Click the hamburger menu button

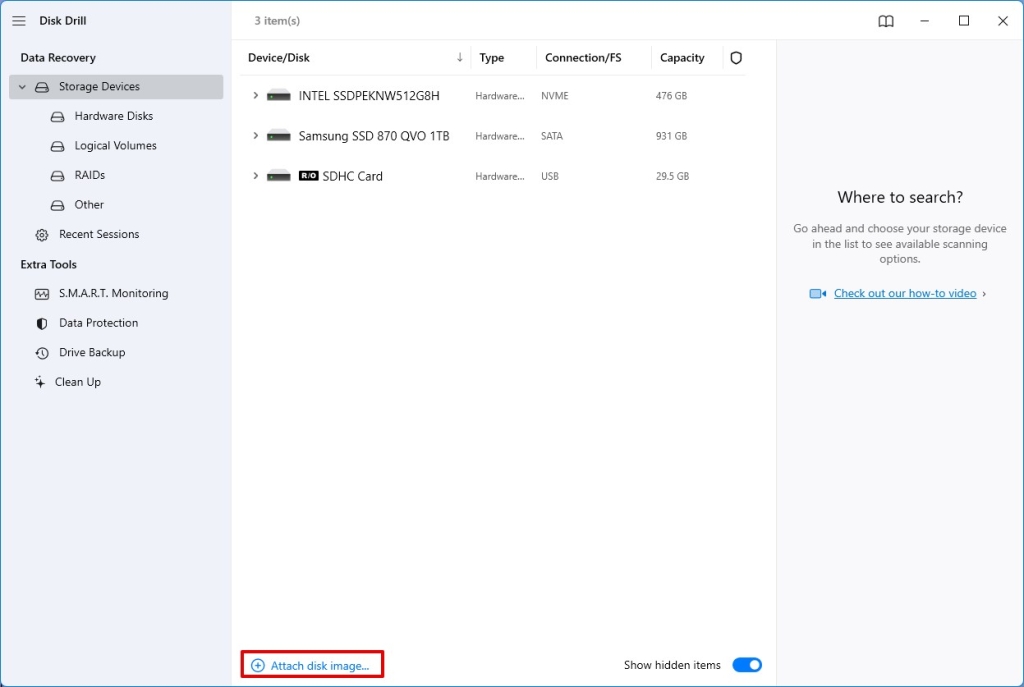click(x=18, y=20)
